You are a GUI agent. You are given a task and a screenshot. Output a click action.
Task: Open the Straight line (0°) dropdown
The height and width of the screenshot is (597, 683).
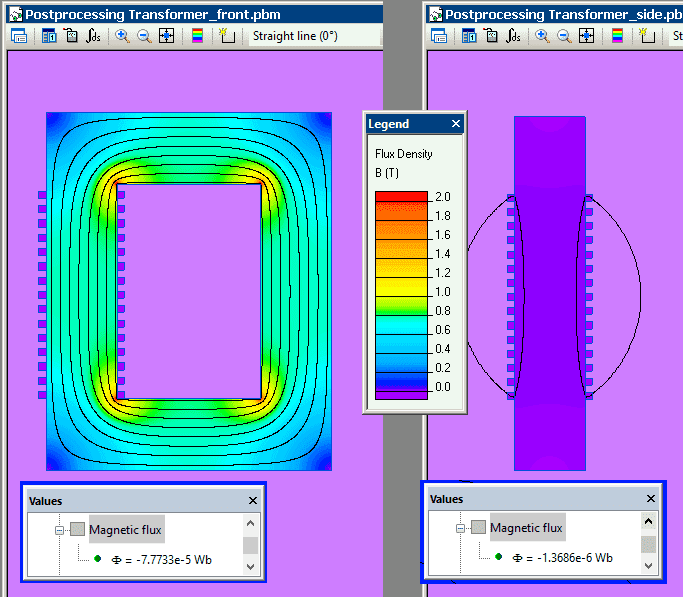click(295, 36)
